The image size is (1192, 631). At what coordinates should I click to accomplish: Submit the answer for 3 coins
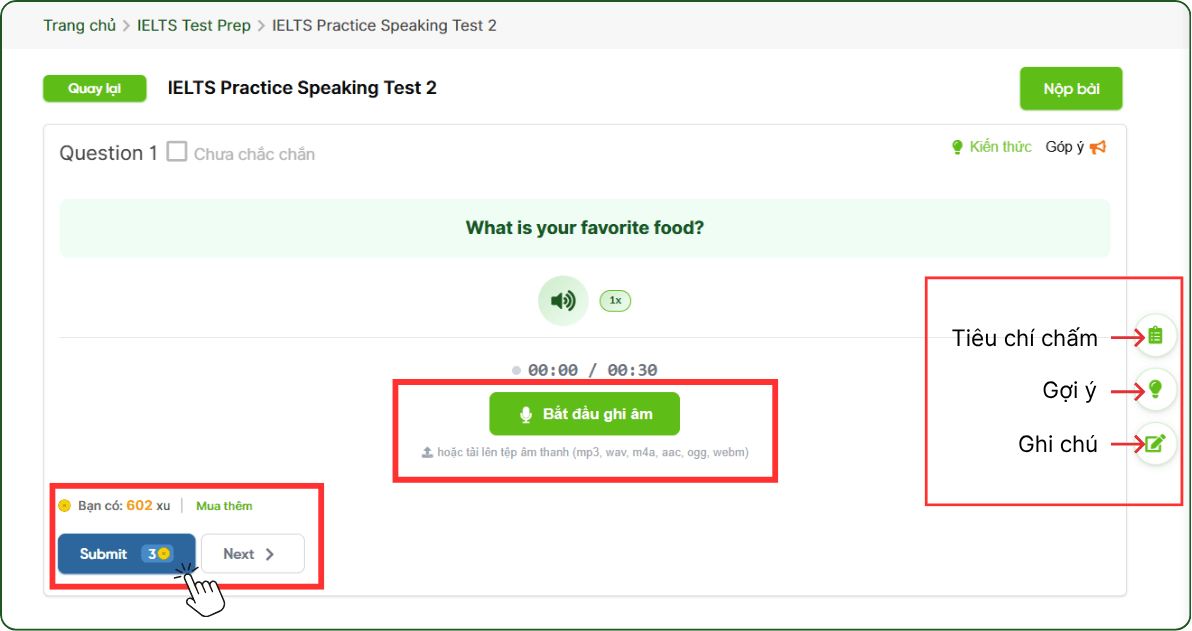(x=126, y=553)
